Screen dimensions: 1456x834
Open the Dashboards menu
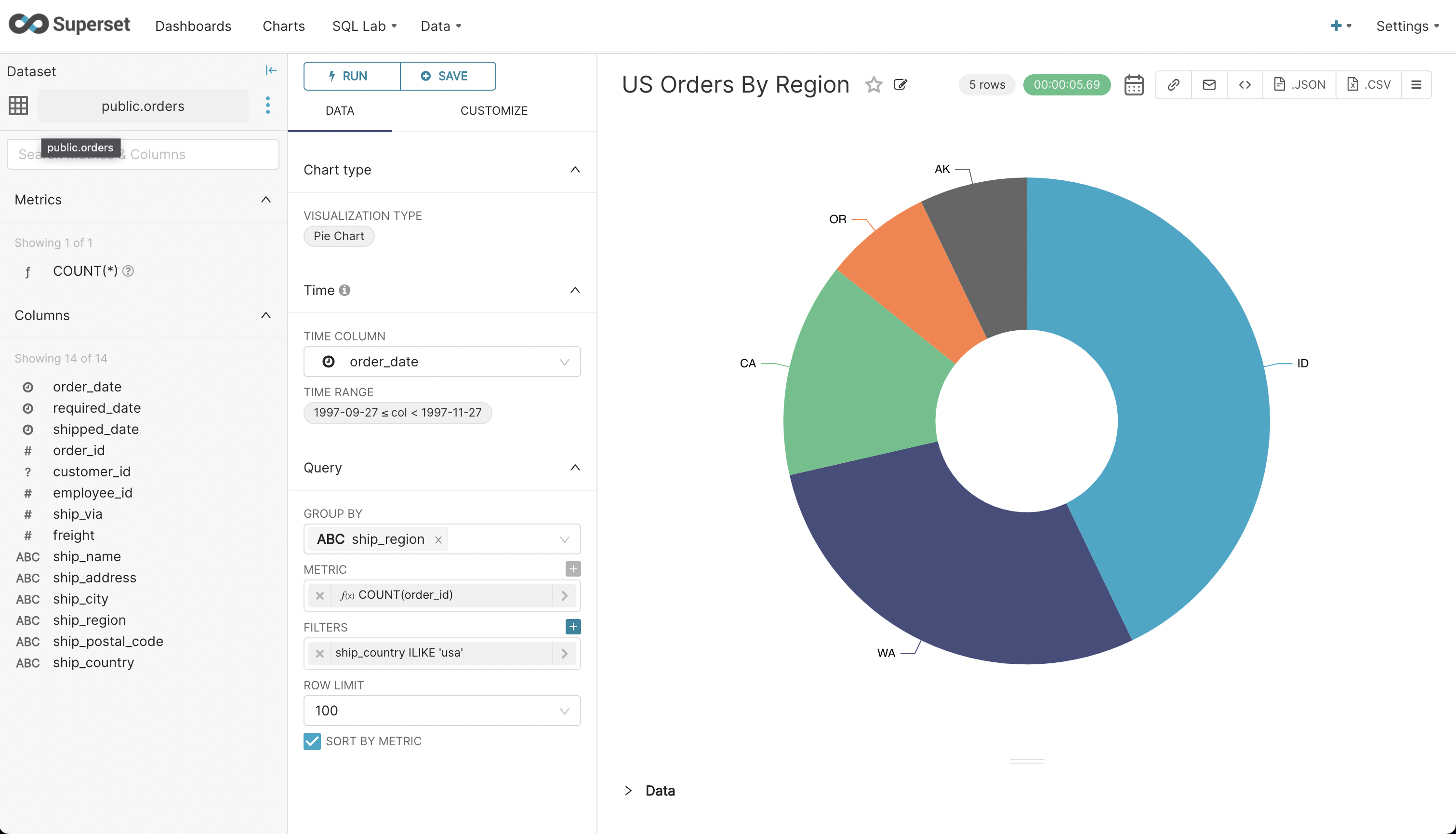coord(194,26)
